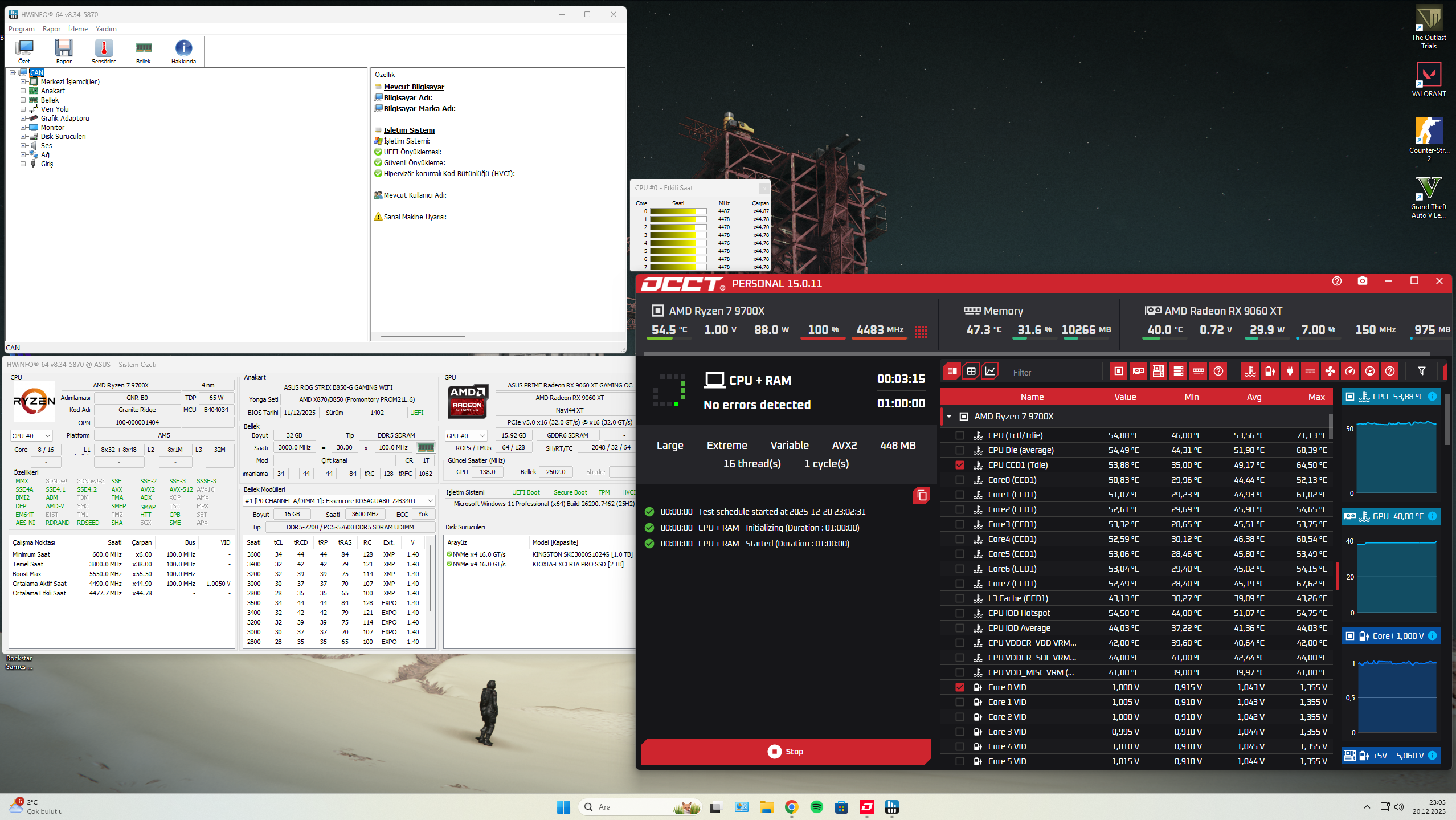Open the Hakkında about tool in HWiNFO
1456x820 pixels.
click(183, 51)
